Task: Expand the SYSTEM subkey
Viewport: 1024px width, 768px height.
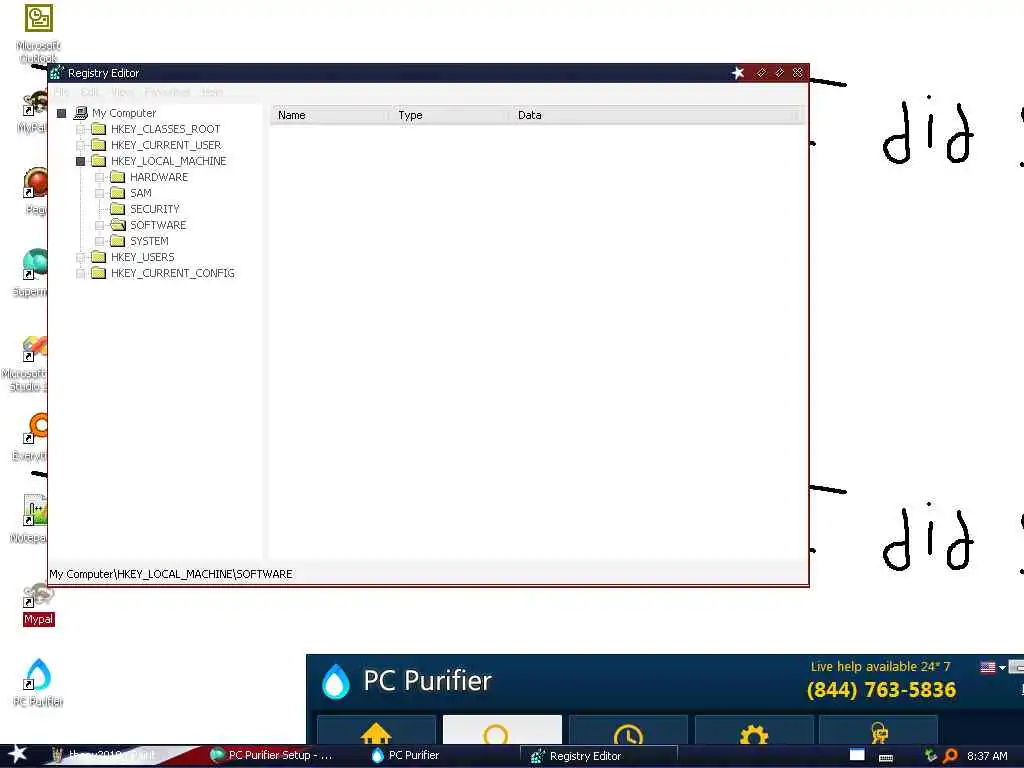Action: point(99,241)
